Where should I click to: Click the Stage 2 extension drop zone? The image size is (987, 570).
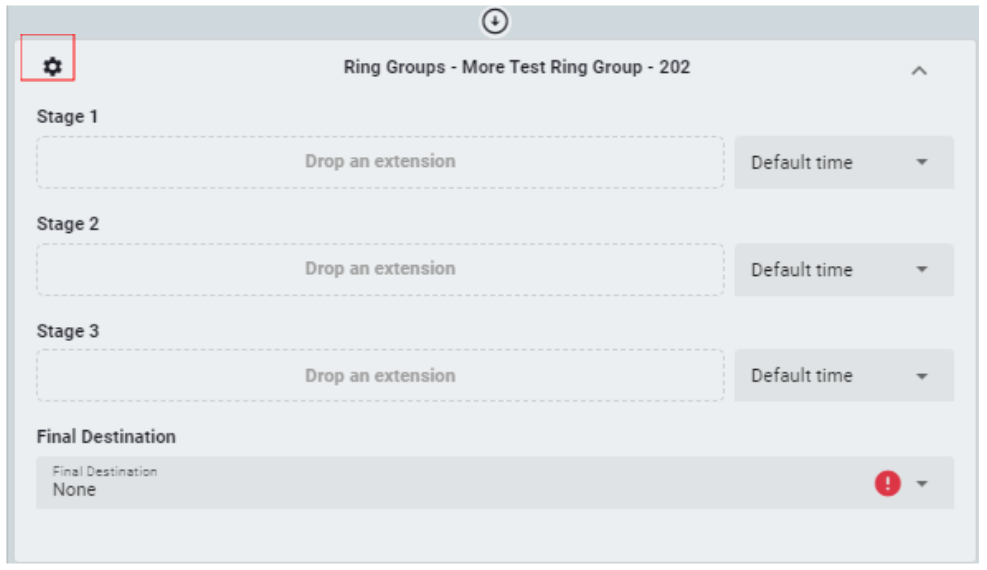pos(380,269)
